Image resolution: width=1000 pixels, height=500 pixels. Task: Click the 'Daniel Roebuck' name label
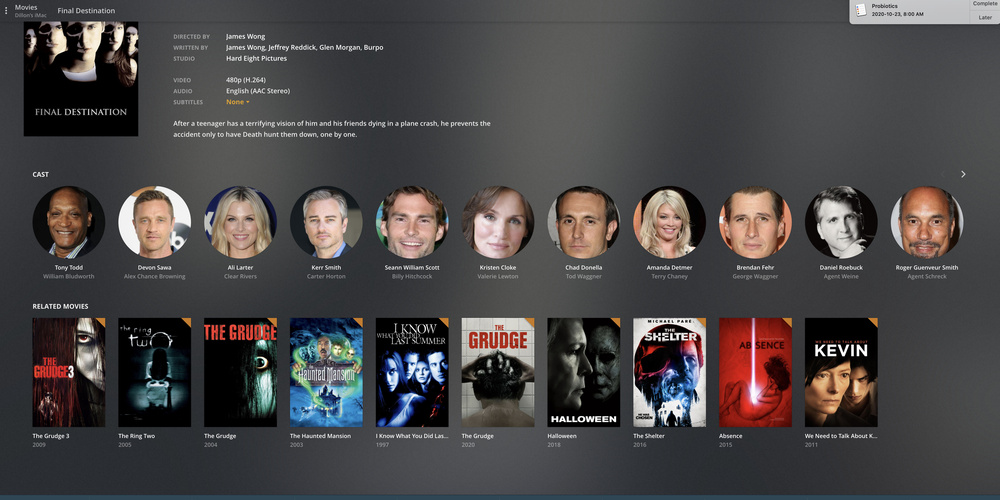point(841,268)
